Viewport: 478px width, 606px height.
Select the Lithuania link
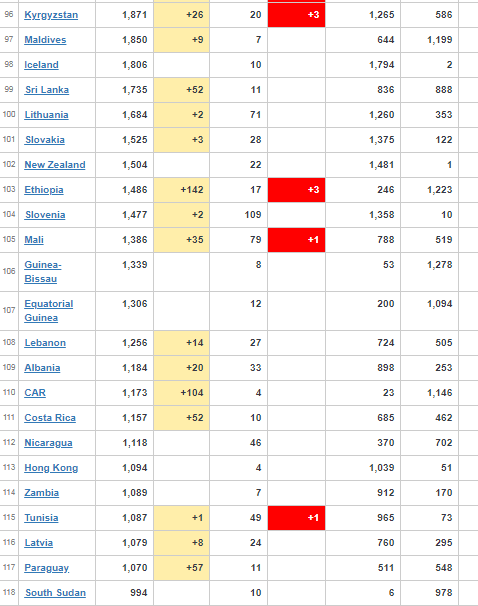coord(46,115)
